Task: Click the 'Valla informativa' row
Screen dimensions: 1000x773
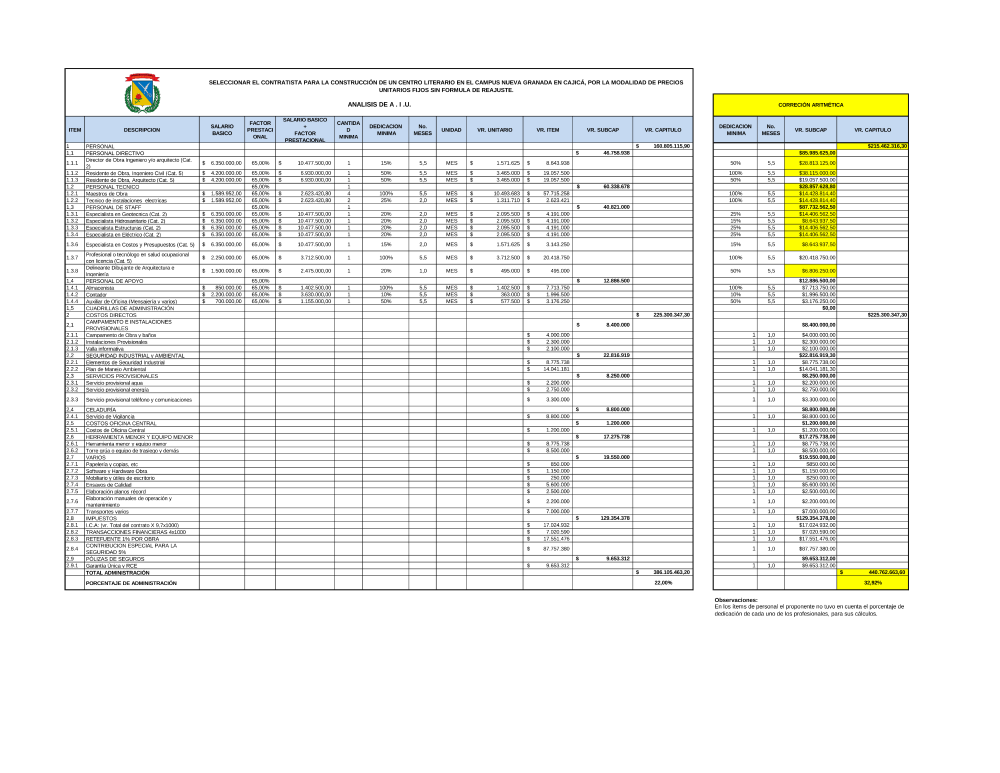Action: click(105, 349)
